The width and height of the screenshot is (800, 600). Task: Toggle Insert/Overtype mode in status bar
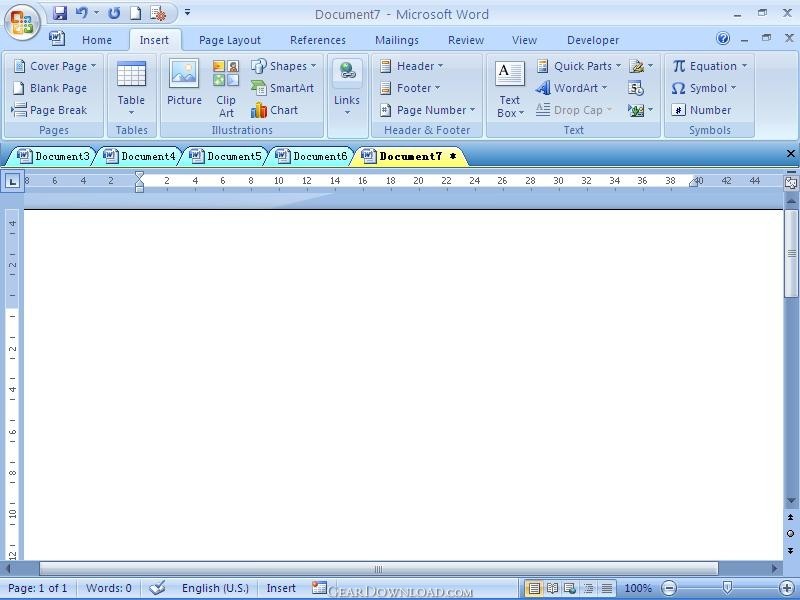[281, 588]
